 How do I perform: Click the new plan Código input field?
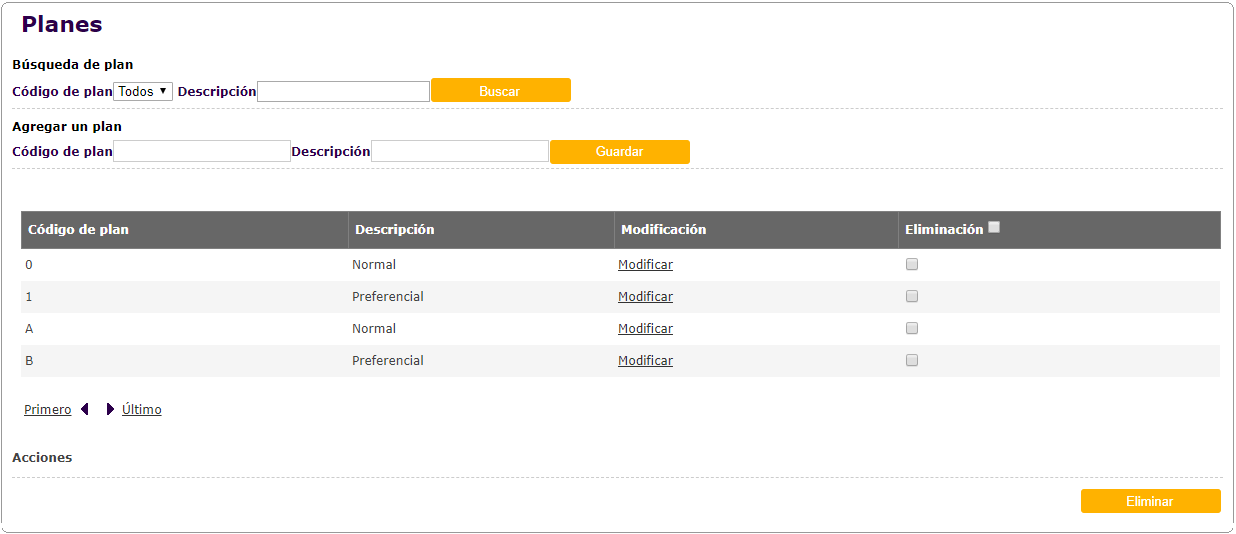(202, 152)
